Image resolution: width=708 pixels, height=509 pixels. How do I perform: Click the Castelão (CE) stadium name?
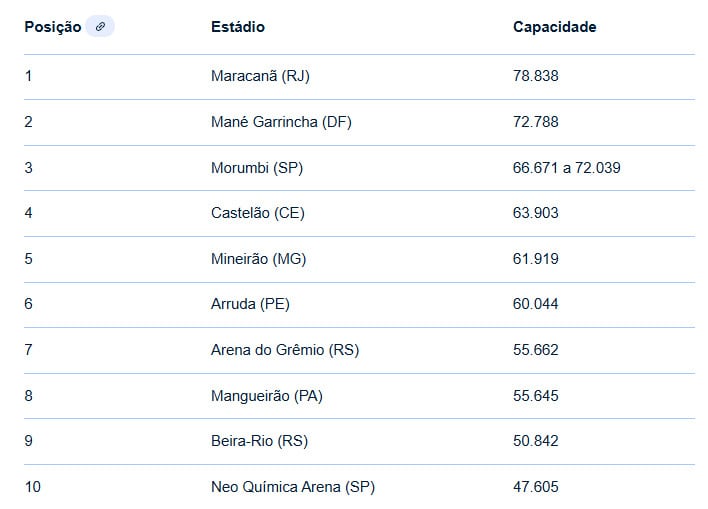[x=258, y=213]
